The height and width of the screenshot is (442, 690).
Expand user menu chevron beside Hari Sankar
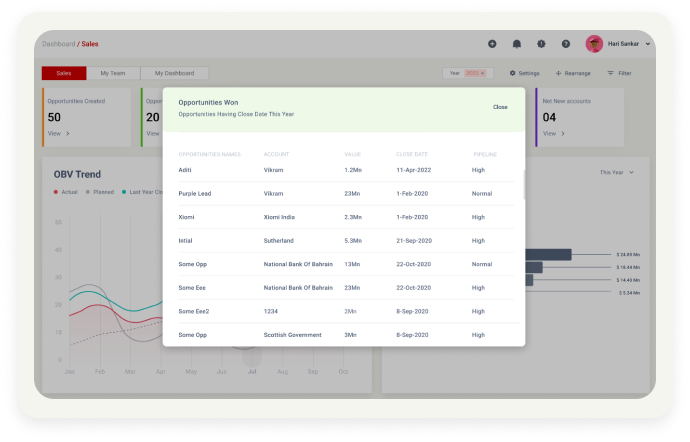point(648,44)
